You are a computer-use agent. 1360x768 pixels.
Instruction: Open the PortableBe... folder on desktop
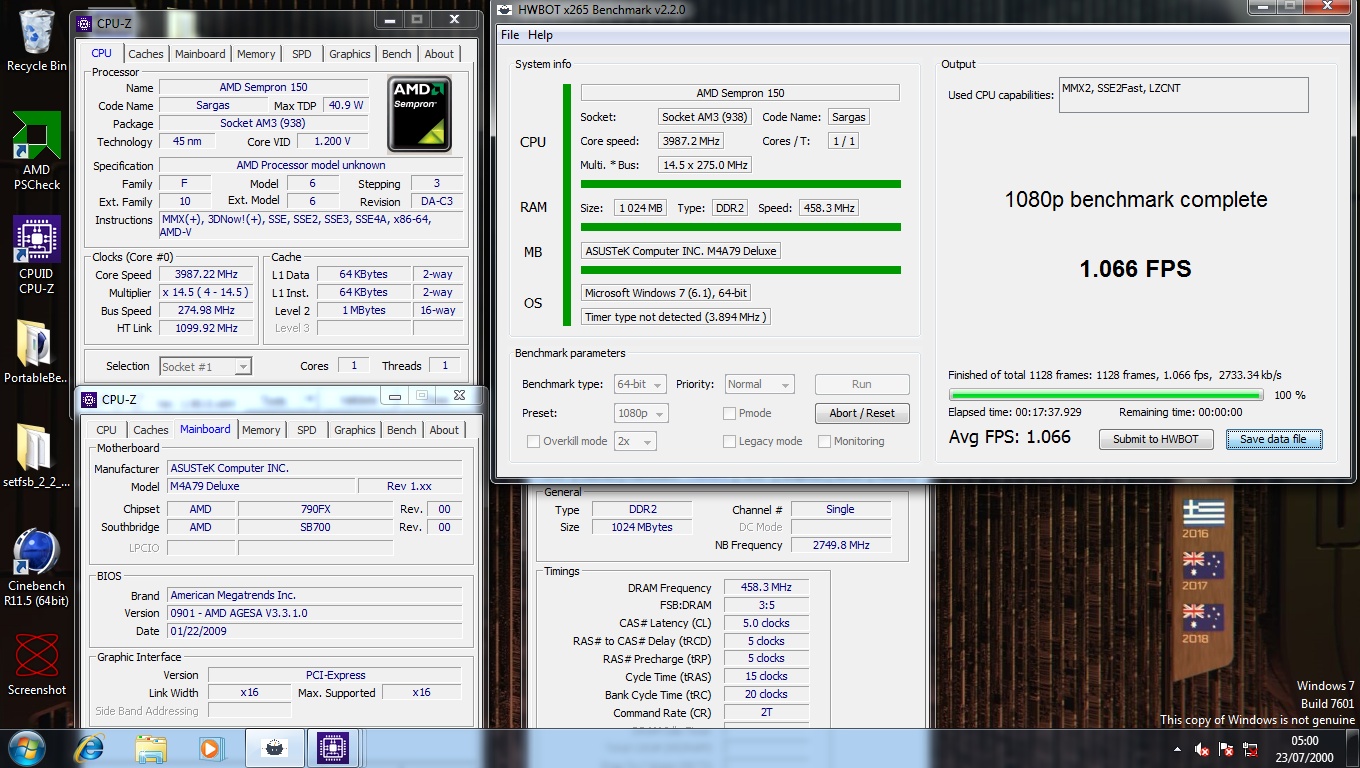pyautogui.click(x=37, y=353)
